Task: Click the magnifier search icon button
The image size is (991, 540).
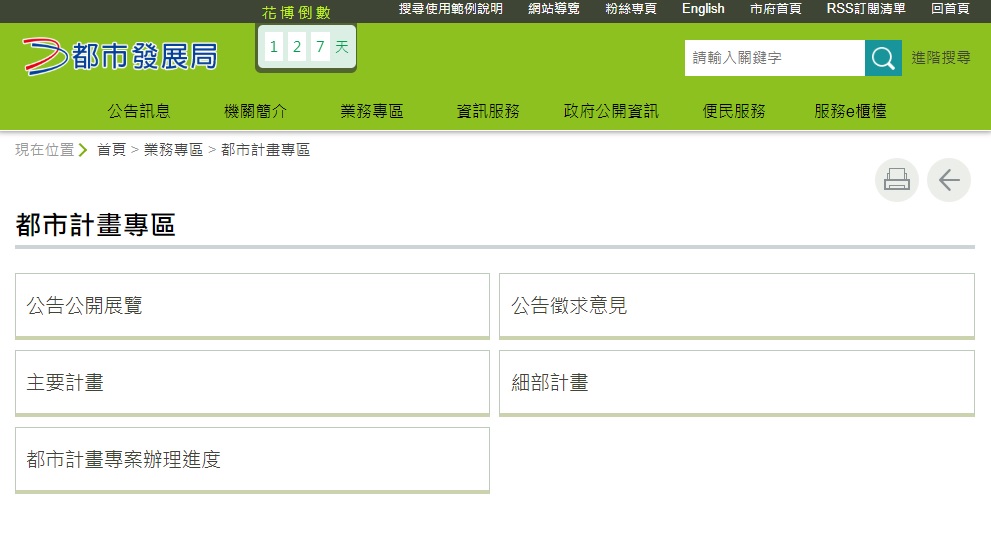Action: click(882, 58)
